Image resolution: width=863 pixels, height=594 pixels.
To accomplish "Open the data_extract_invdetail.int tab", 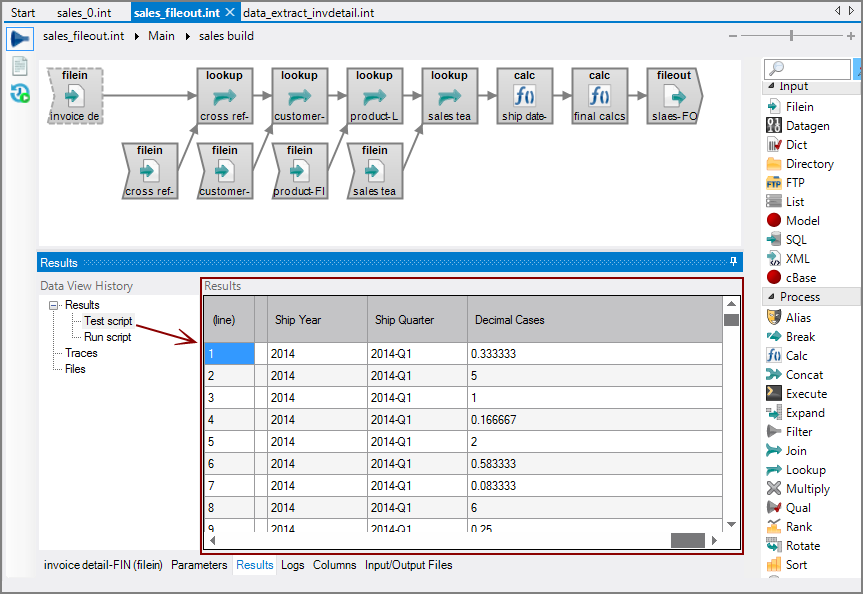I will pos(309,12).
